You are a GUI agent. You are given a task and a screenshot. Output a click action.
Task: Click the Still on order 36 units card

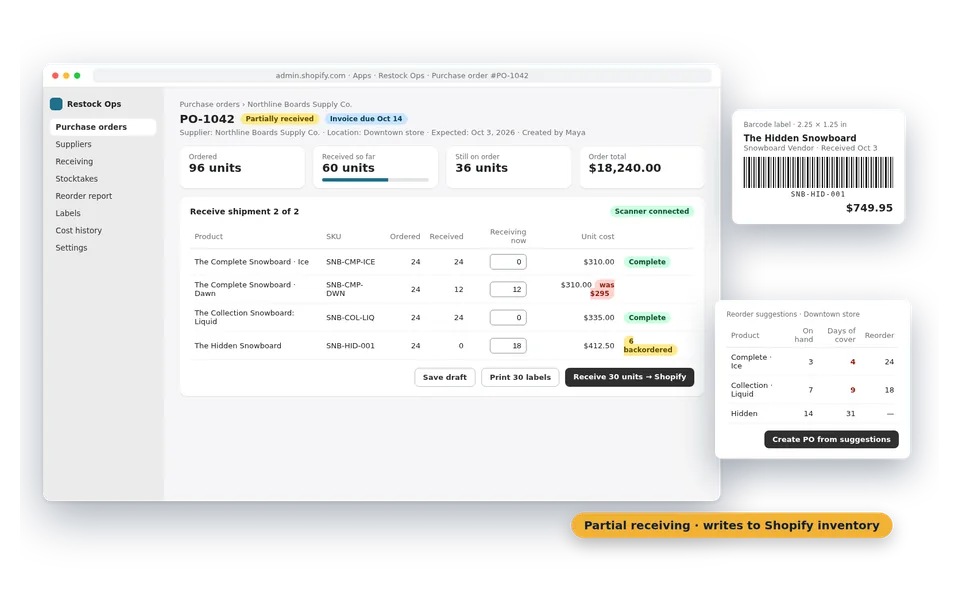click(508, 167)
